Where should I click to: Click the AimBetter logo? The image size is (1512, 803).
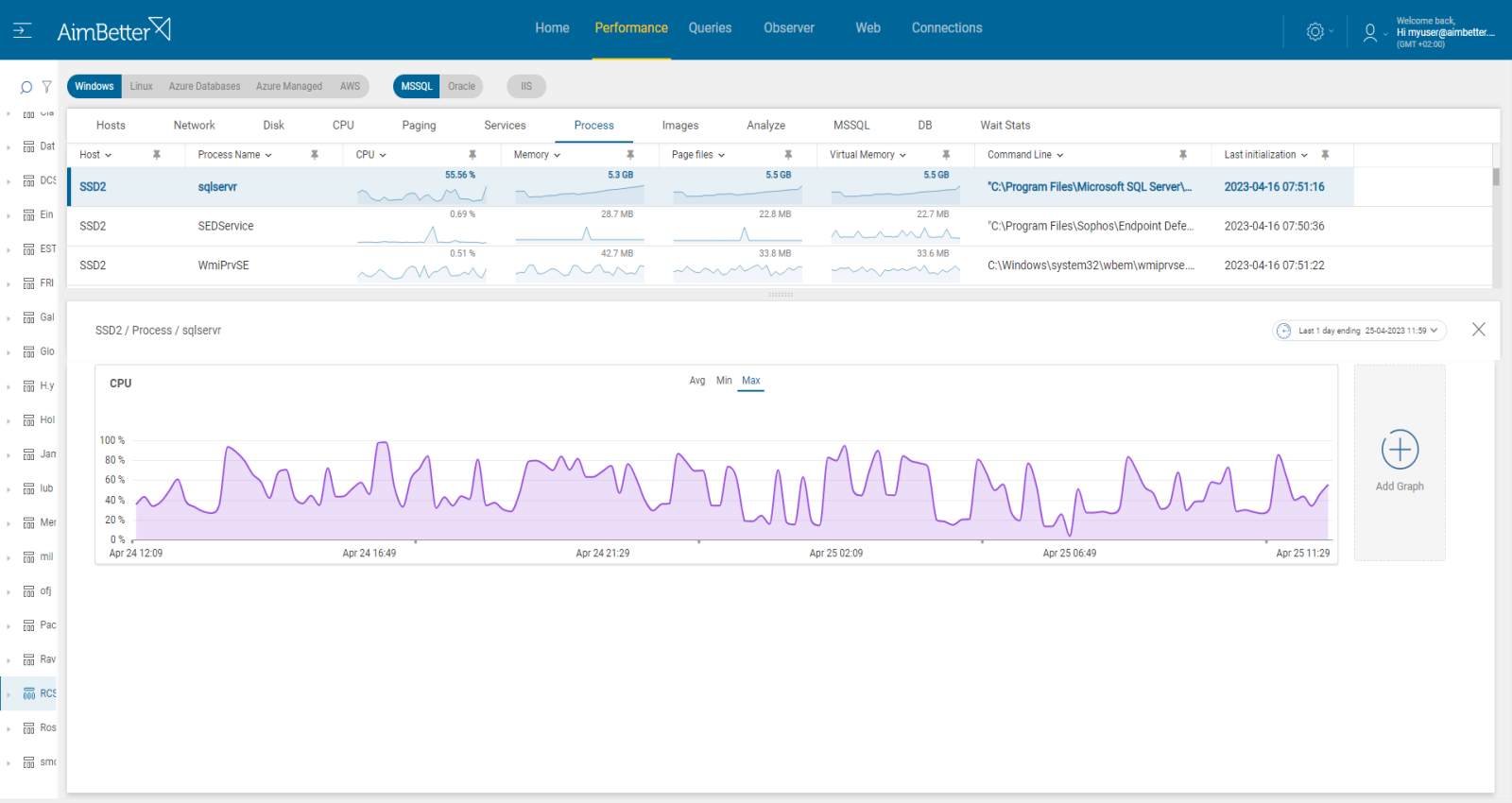pos(113,30)
